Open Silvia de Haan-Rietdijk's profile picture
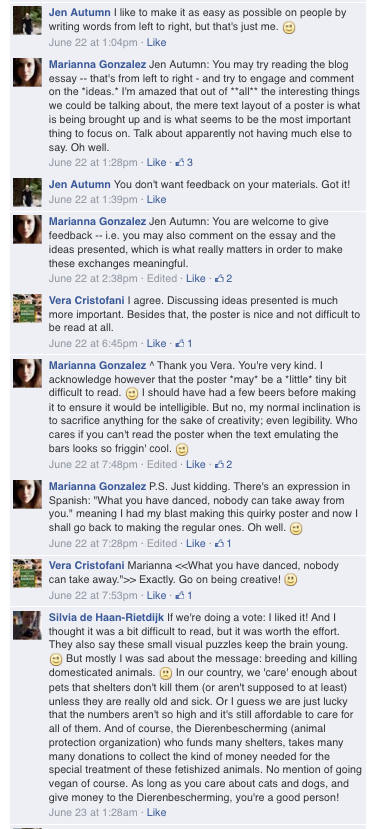373x829 pixels. [x=27, y=625]
